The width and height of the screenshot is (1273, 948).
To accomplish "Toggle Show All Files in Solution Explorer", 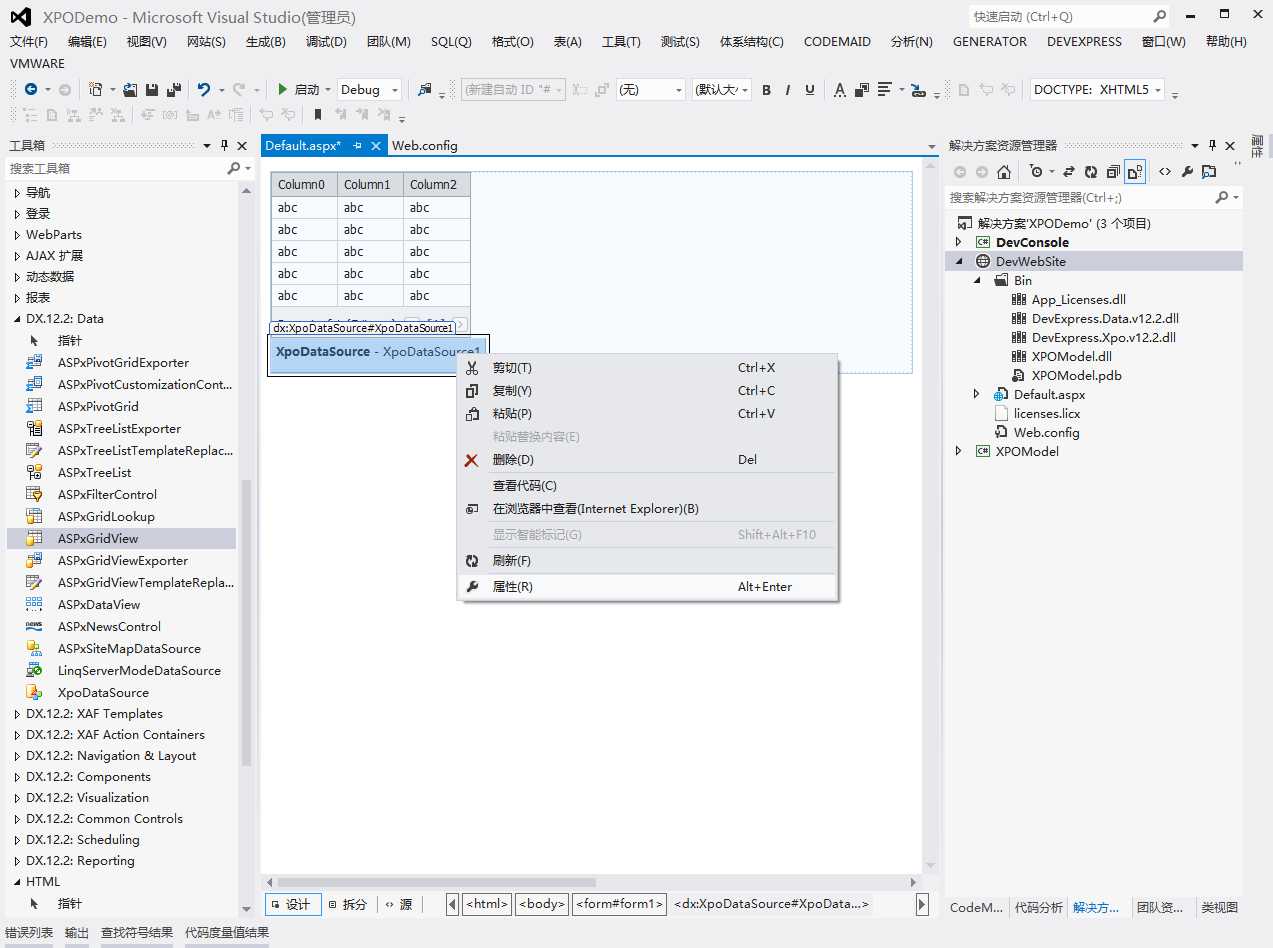I will point(1135,172).
